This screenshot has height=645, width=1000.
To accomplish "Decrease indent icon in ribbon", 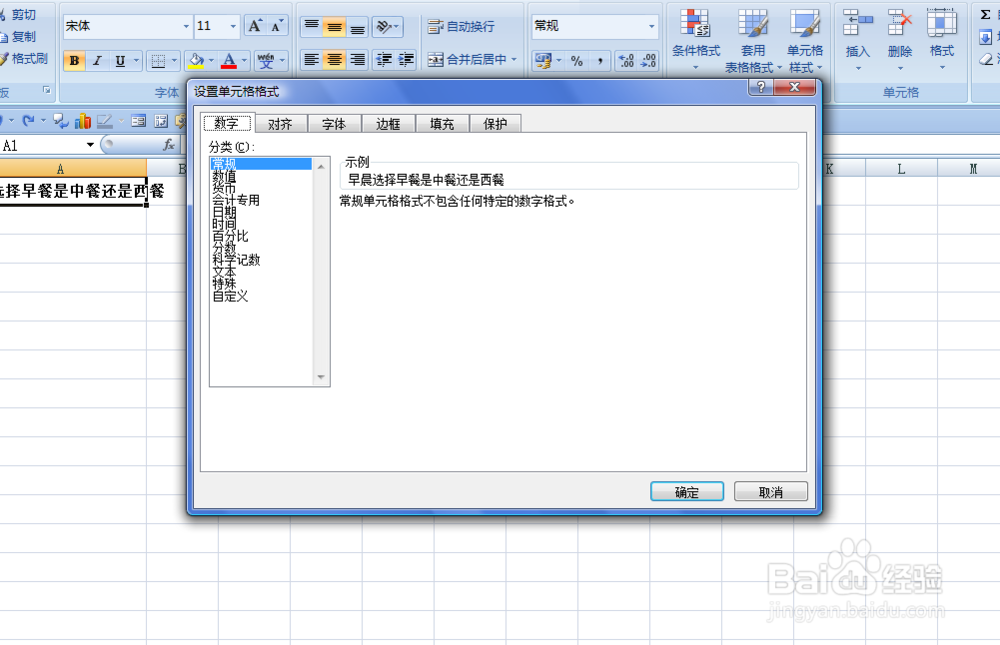I will [384, 60].
